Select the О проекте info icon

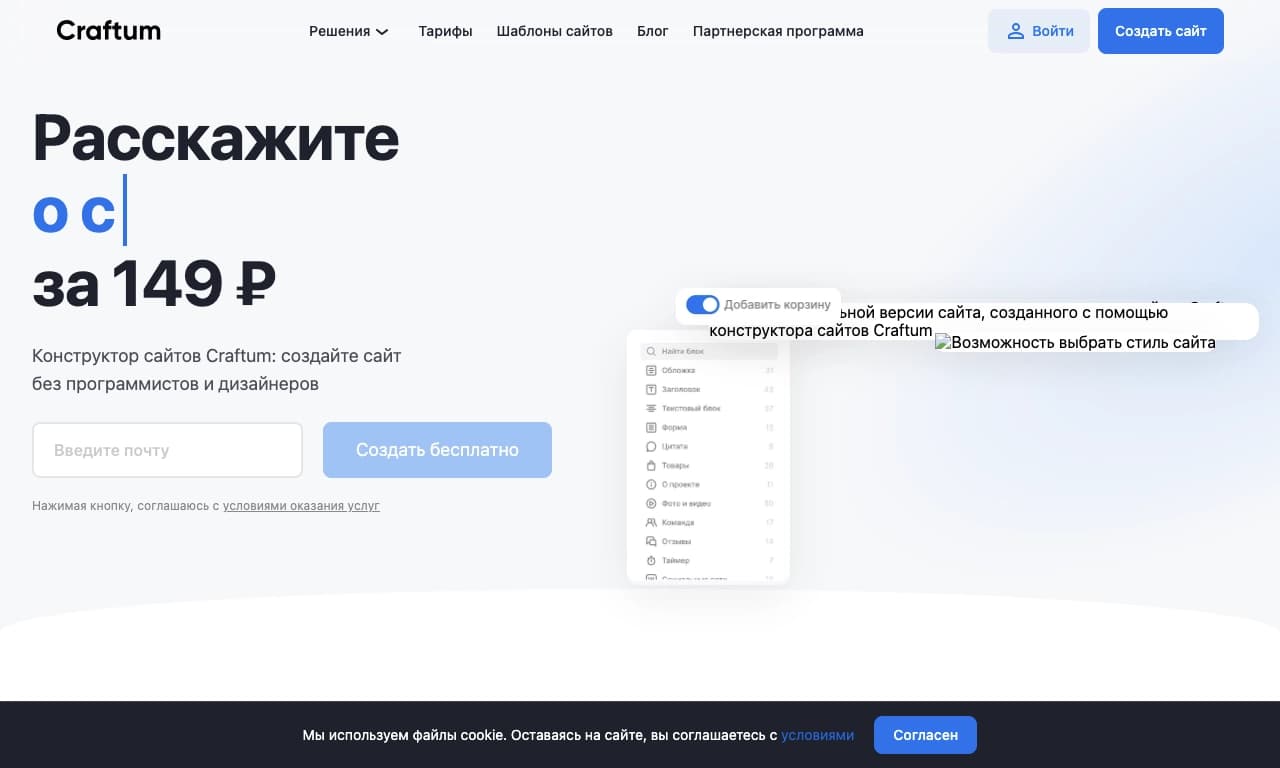coord(651,485)
